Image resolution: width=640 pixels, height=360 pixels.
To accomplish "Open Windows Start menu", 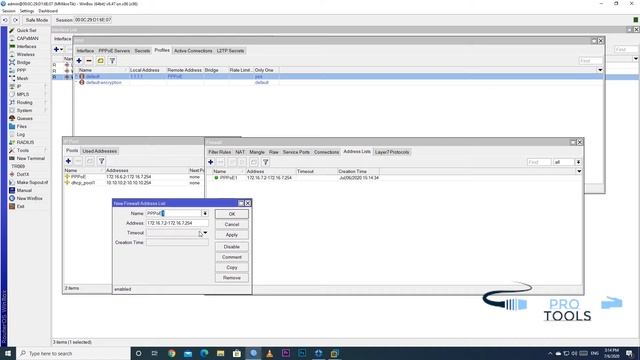I will click(x=8, y=353).
